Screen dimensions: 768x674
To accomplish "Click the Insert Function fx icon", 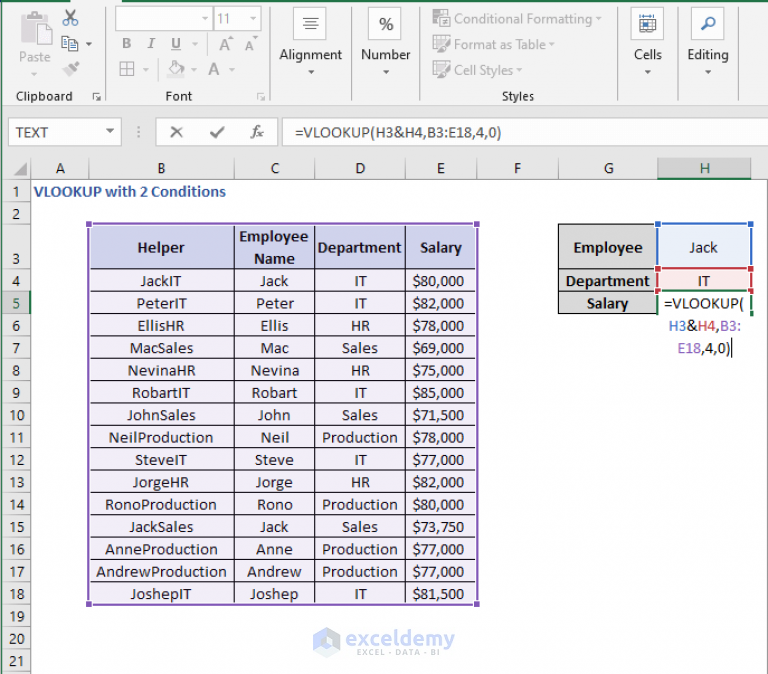I will click(257, 132).
